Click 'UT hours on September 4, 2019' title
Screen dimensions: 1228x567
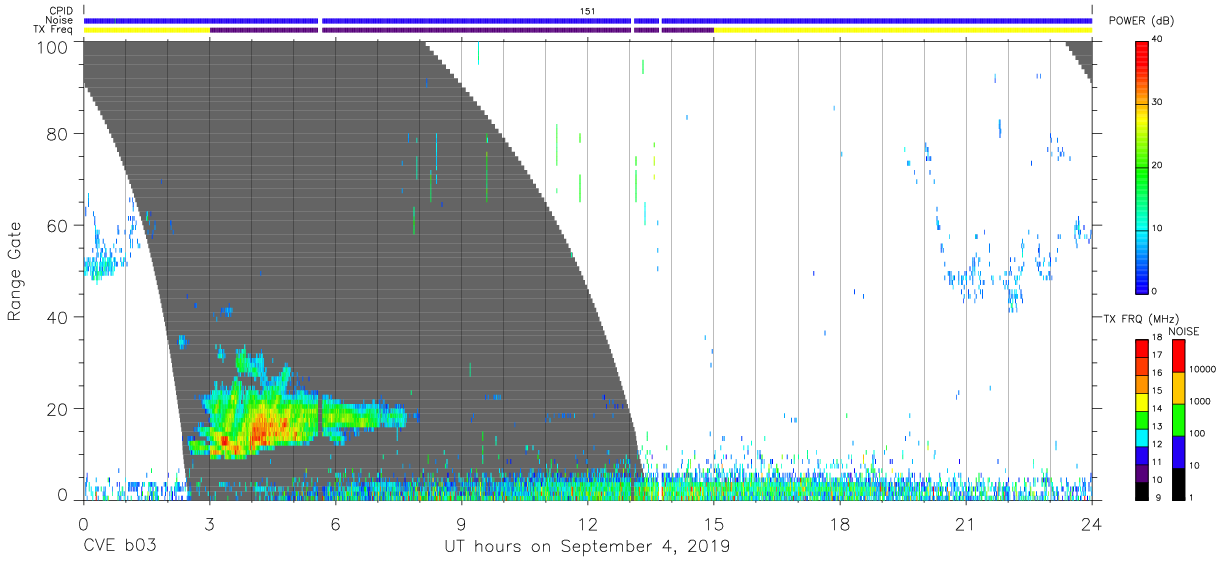[x=587, y=547]
